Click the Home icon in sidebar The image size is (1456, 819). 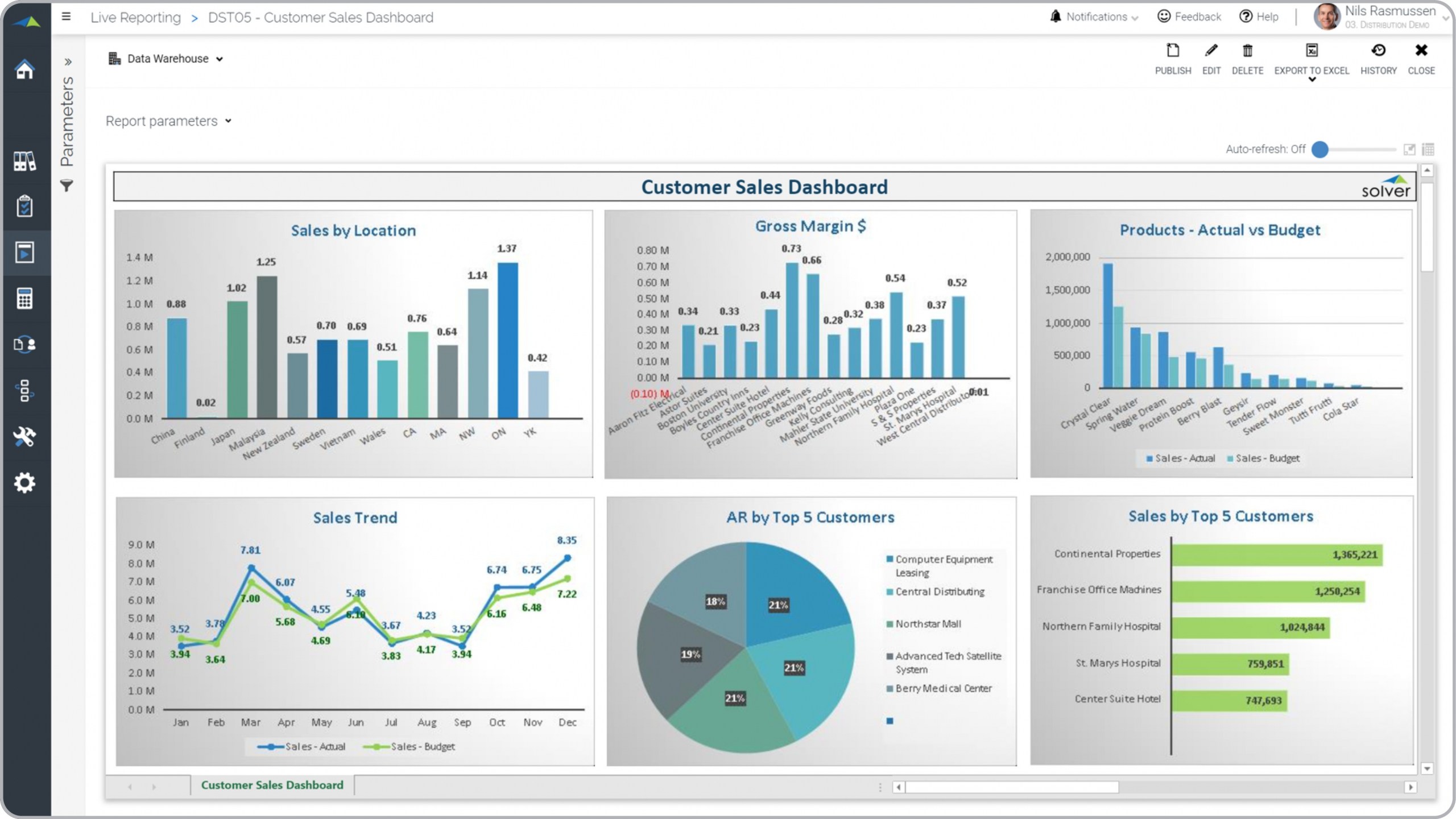24,70
